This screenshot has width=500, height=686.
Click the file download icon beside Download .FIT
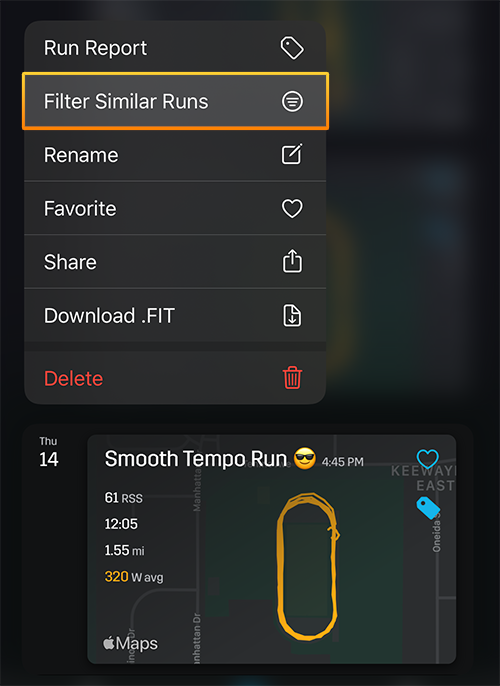292,315
